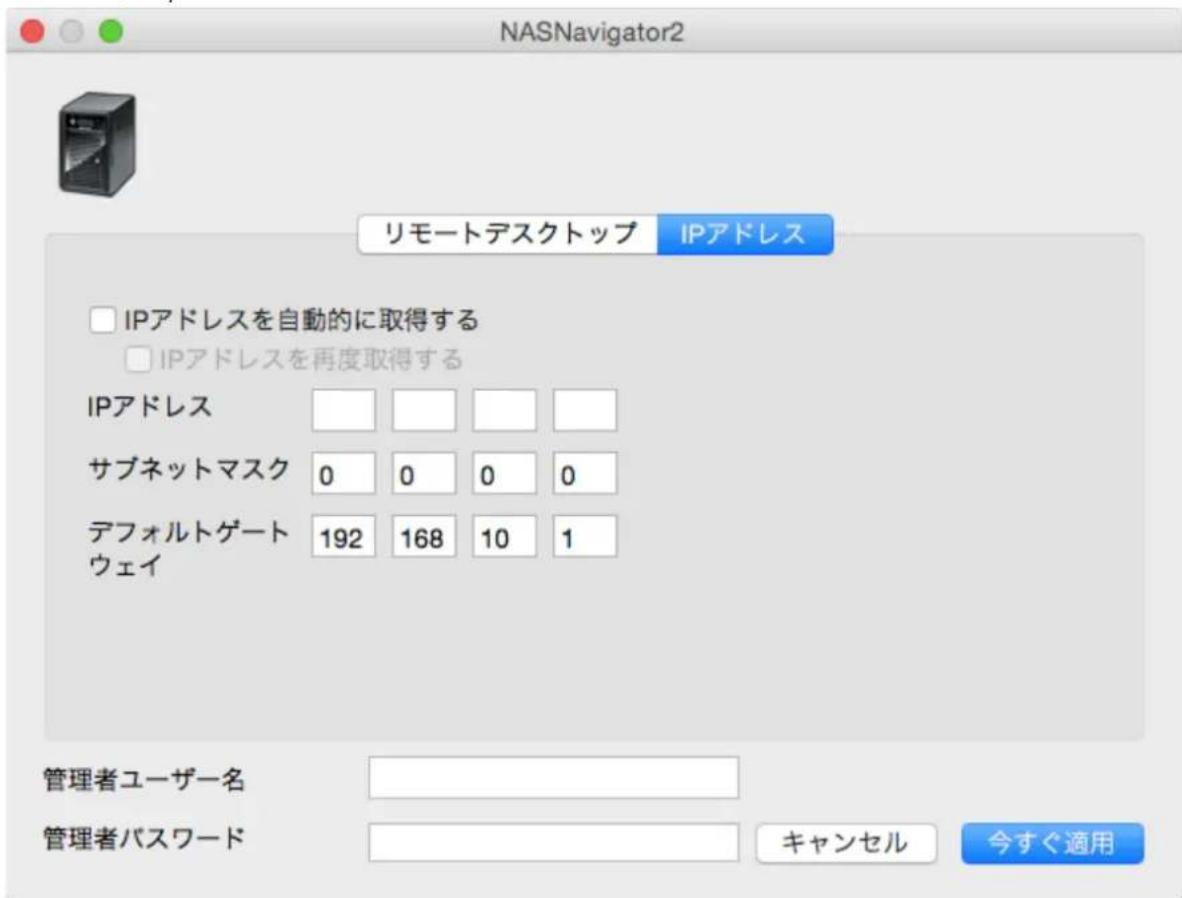
Task: Click the gateway field showing 168
Action: pos(424,536)
